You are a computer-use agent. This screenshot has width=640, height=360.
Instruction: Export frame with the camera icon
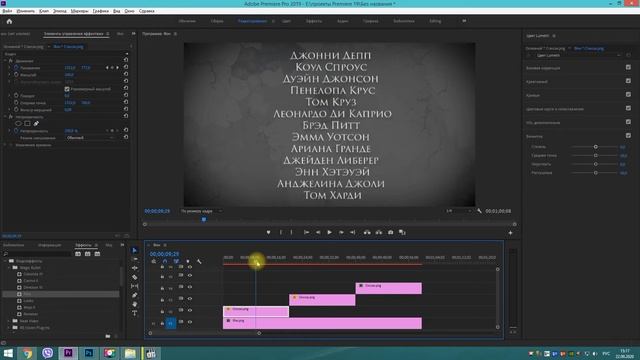[x=391, y=232]
